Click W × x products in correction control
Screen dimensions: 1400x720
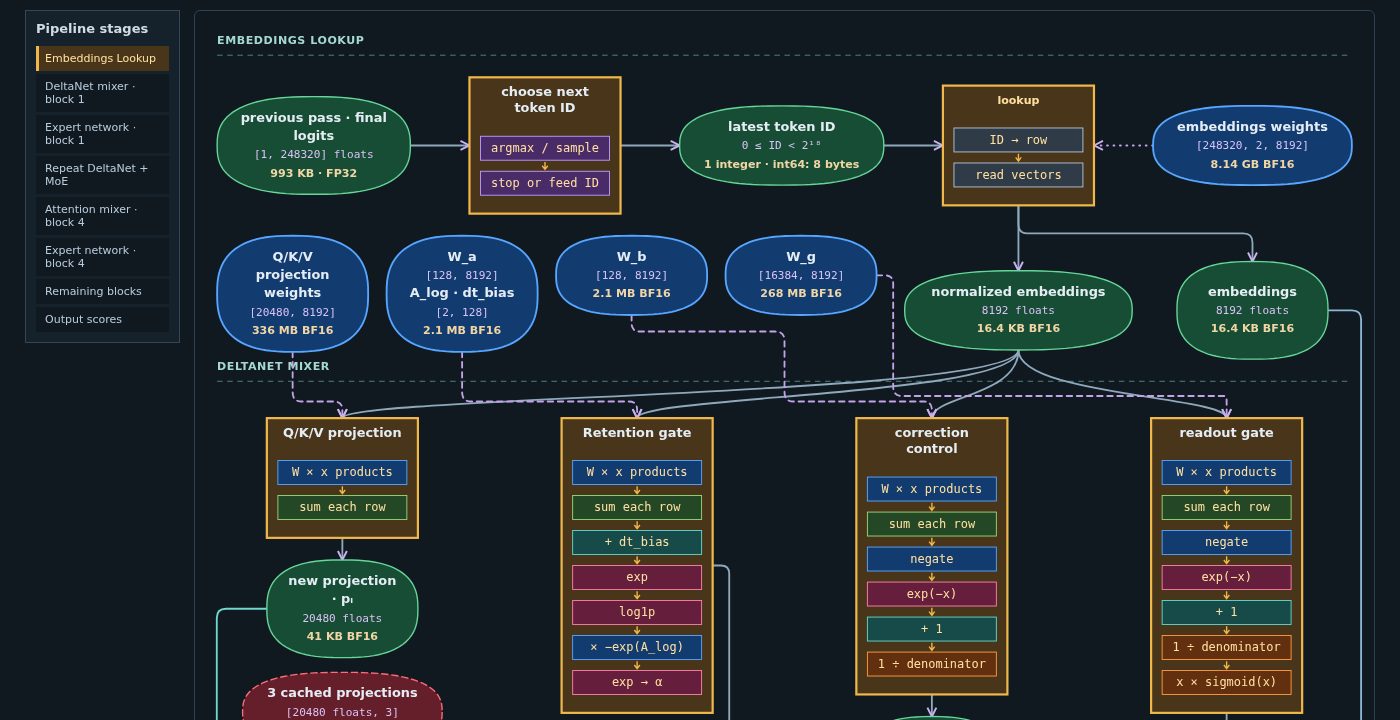(x=932, y=489)
